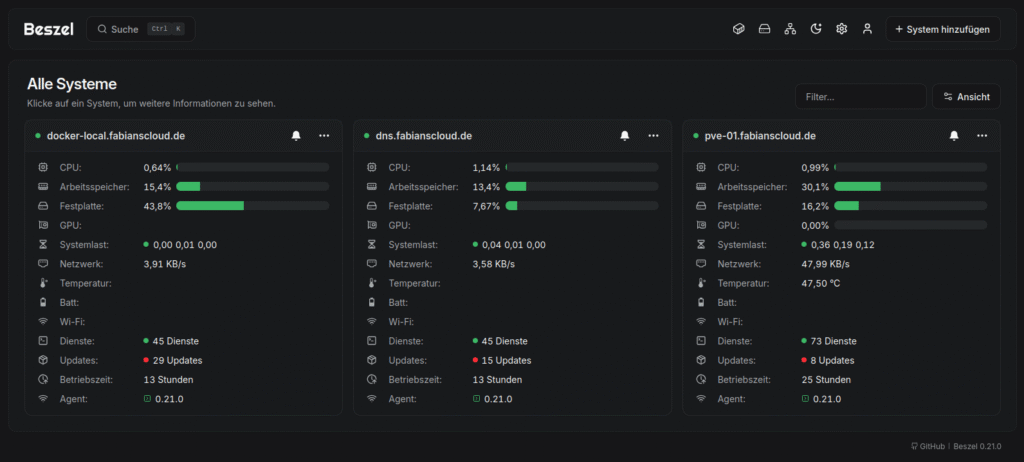Open the GitHub footer link
Image resolution: width=1024 pixels, height=462 pixels.
(928, 446)
